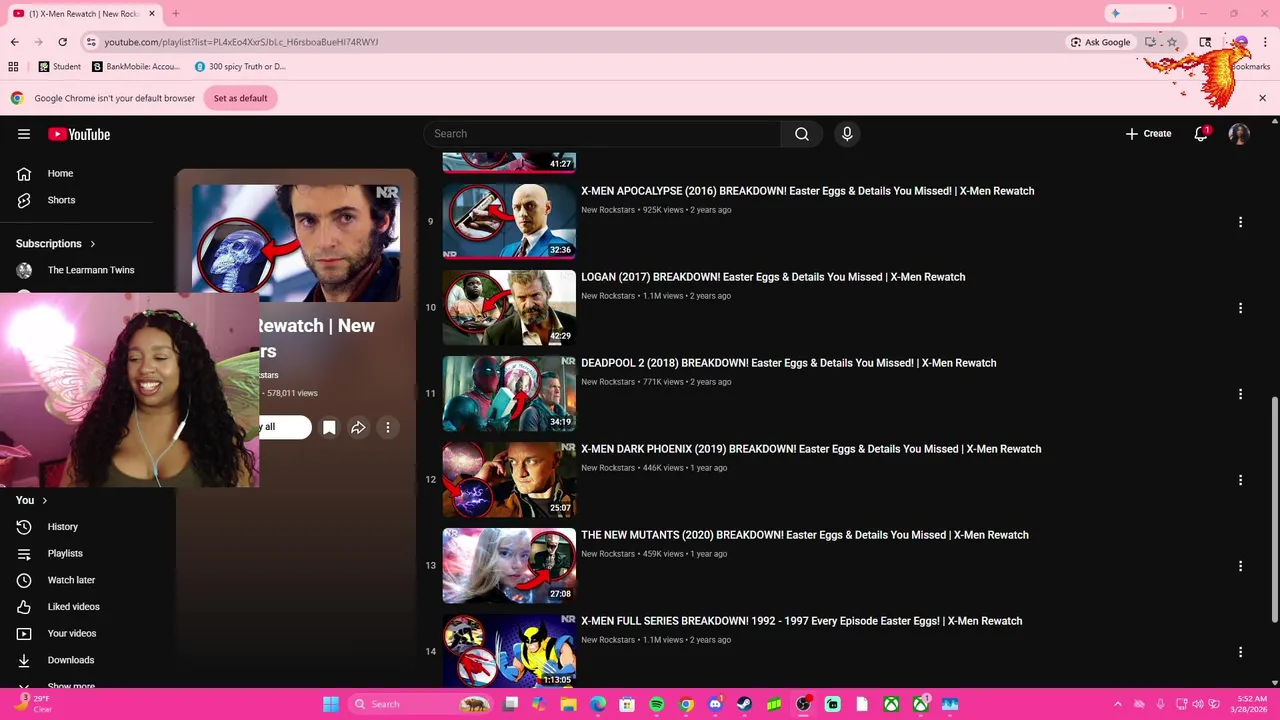Screen dimensions: 1280x720
Task: Reload the page in Chrome
Action: [62, 42]
